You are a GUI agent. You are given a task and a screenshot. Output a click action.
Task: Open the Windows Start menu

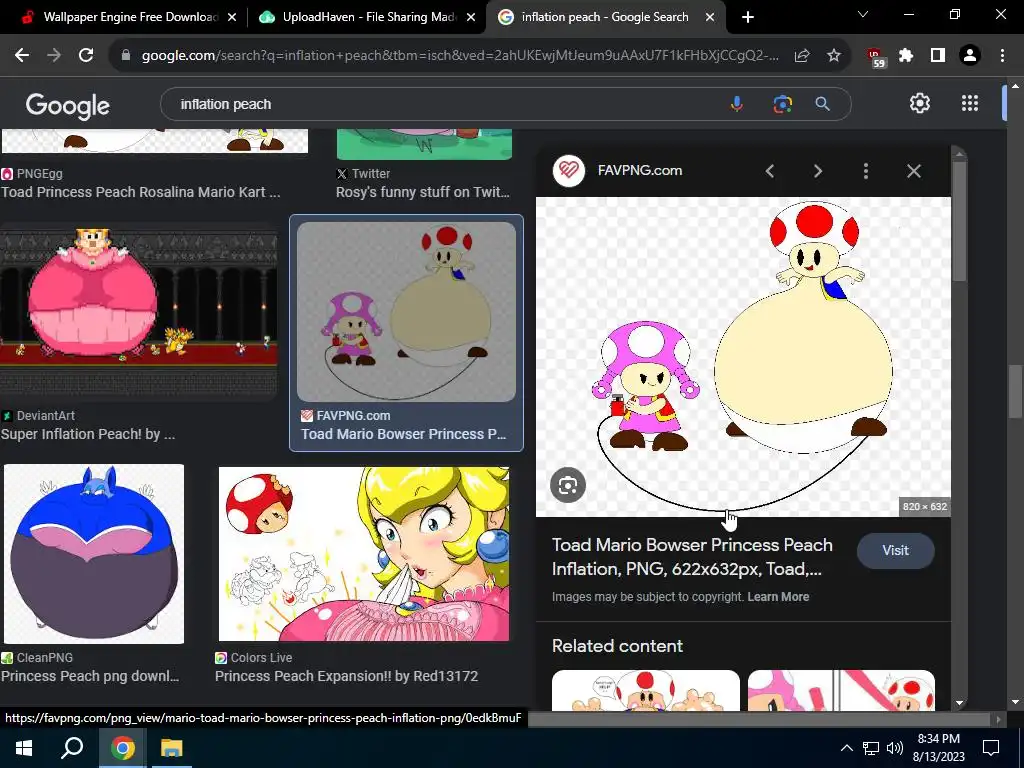24,748
